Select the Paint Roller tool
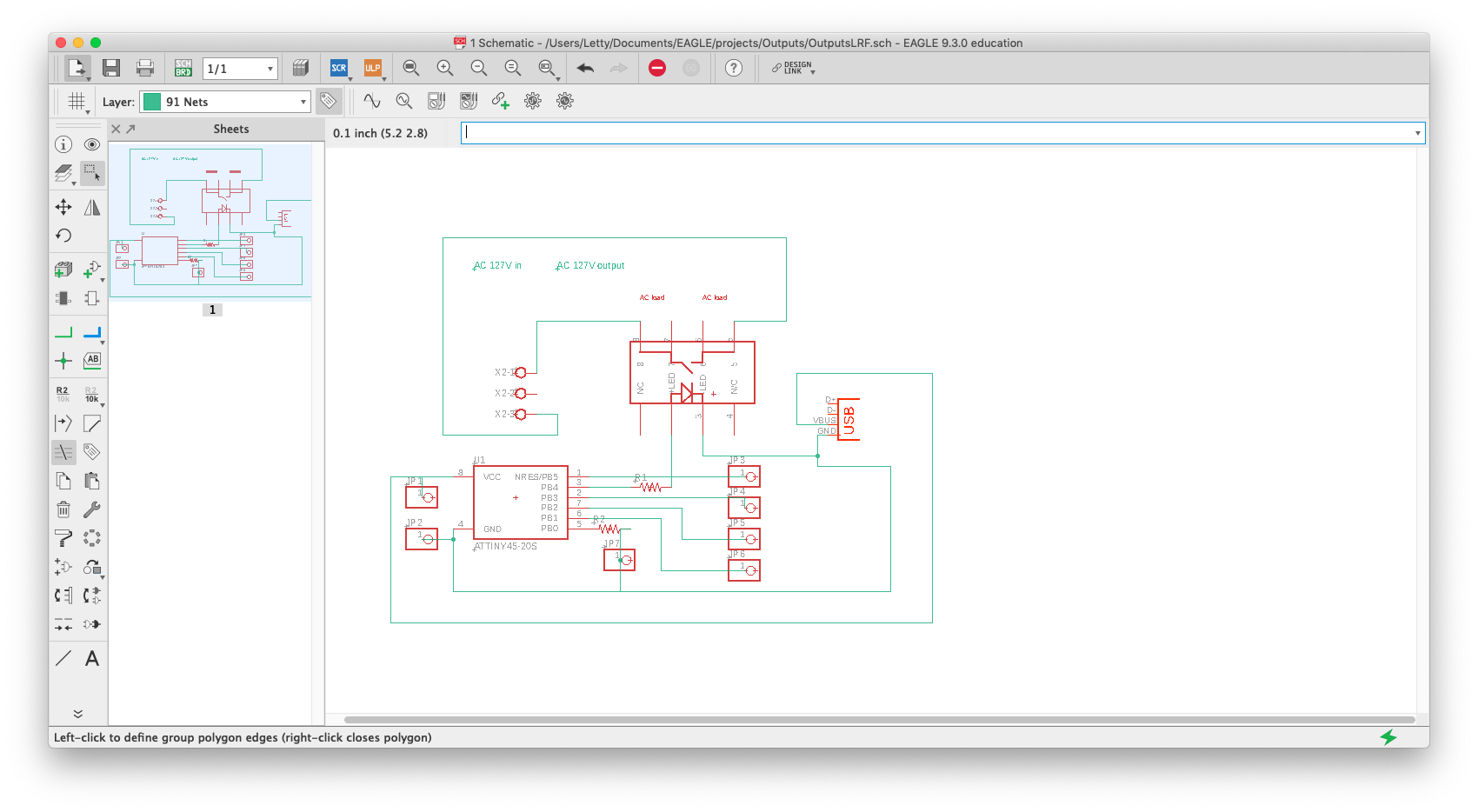 (x=63, y=538)
